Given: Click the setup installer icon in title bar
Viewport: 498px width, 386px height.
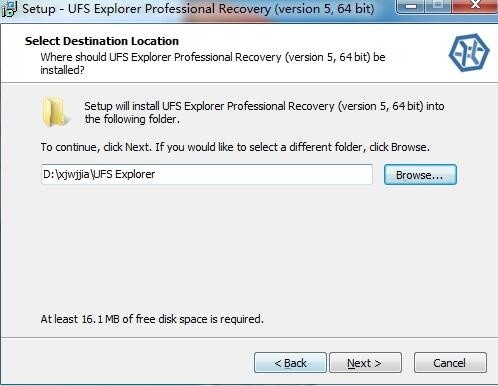Looking at the screenshot, I should 9,9.
